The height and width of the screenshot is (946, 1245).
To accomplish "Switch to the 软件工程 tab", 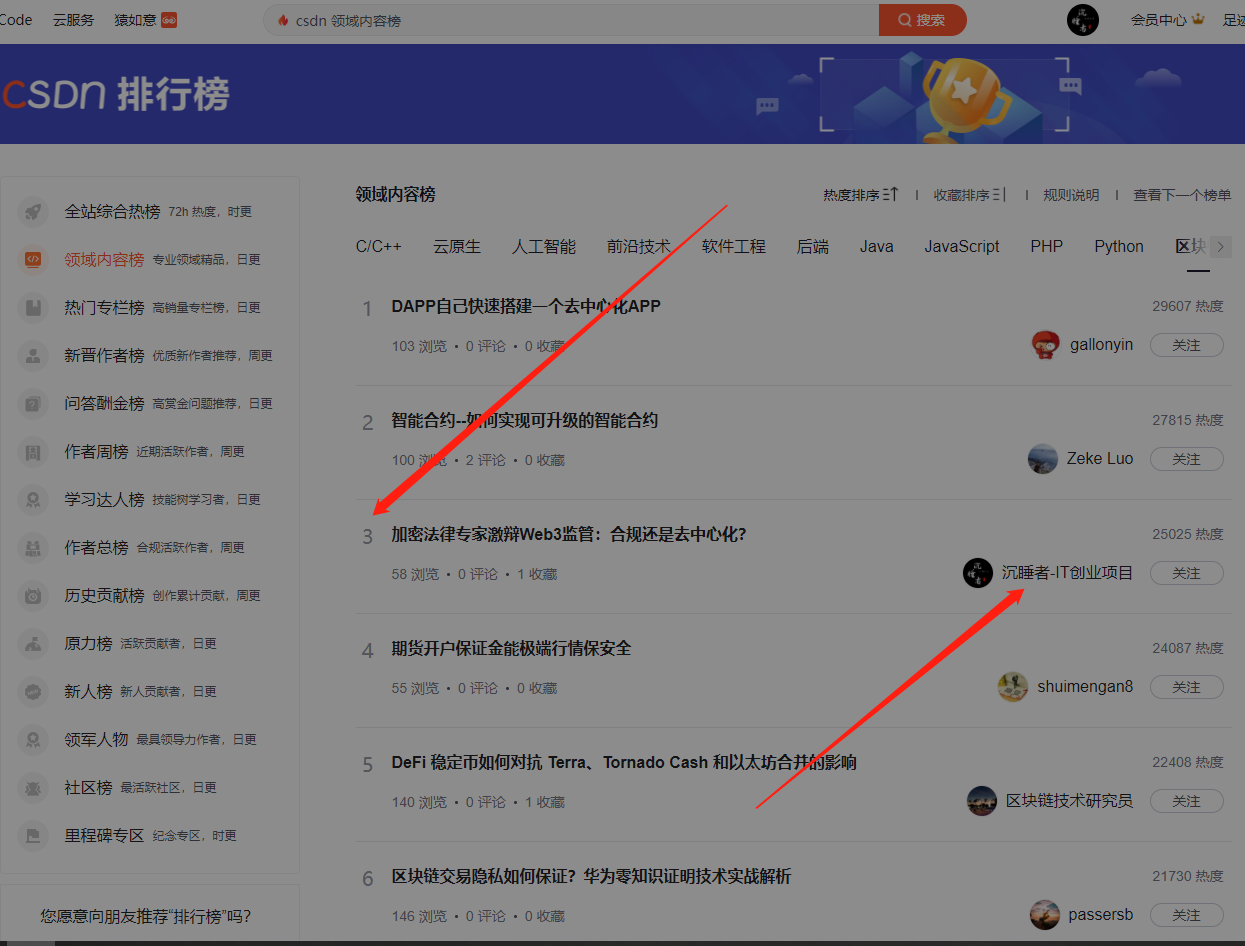I will click(734, 247).
